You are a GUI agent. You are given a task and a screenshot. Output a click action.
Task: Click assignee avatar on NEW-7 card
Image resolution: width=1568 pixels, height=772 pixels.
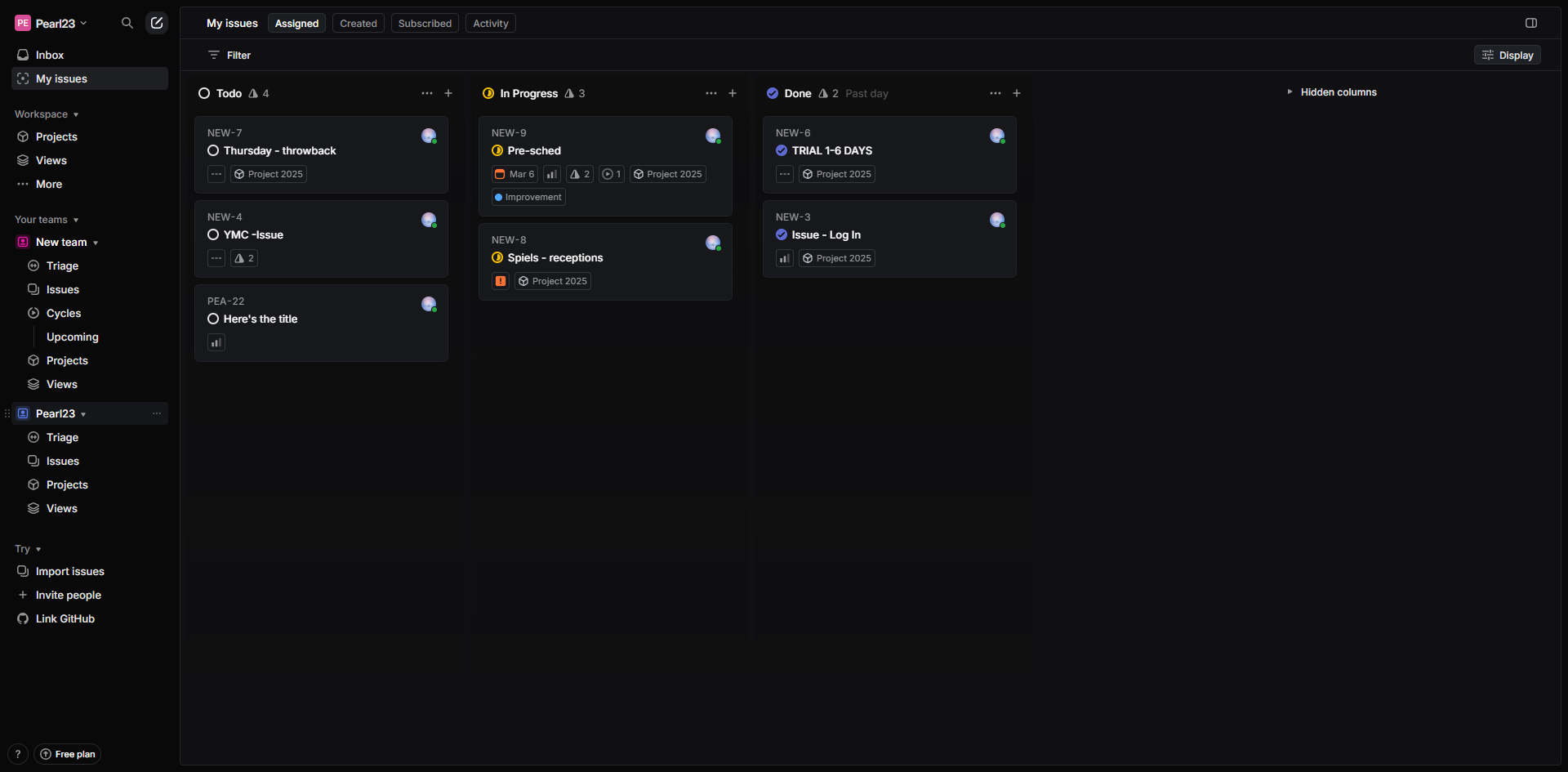point(429,136)
